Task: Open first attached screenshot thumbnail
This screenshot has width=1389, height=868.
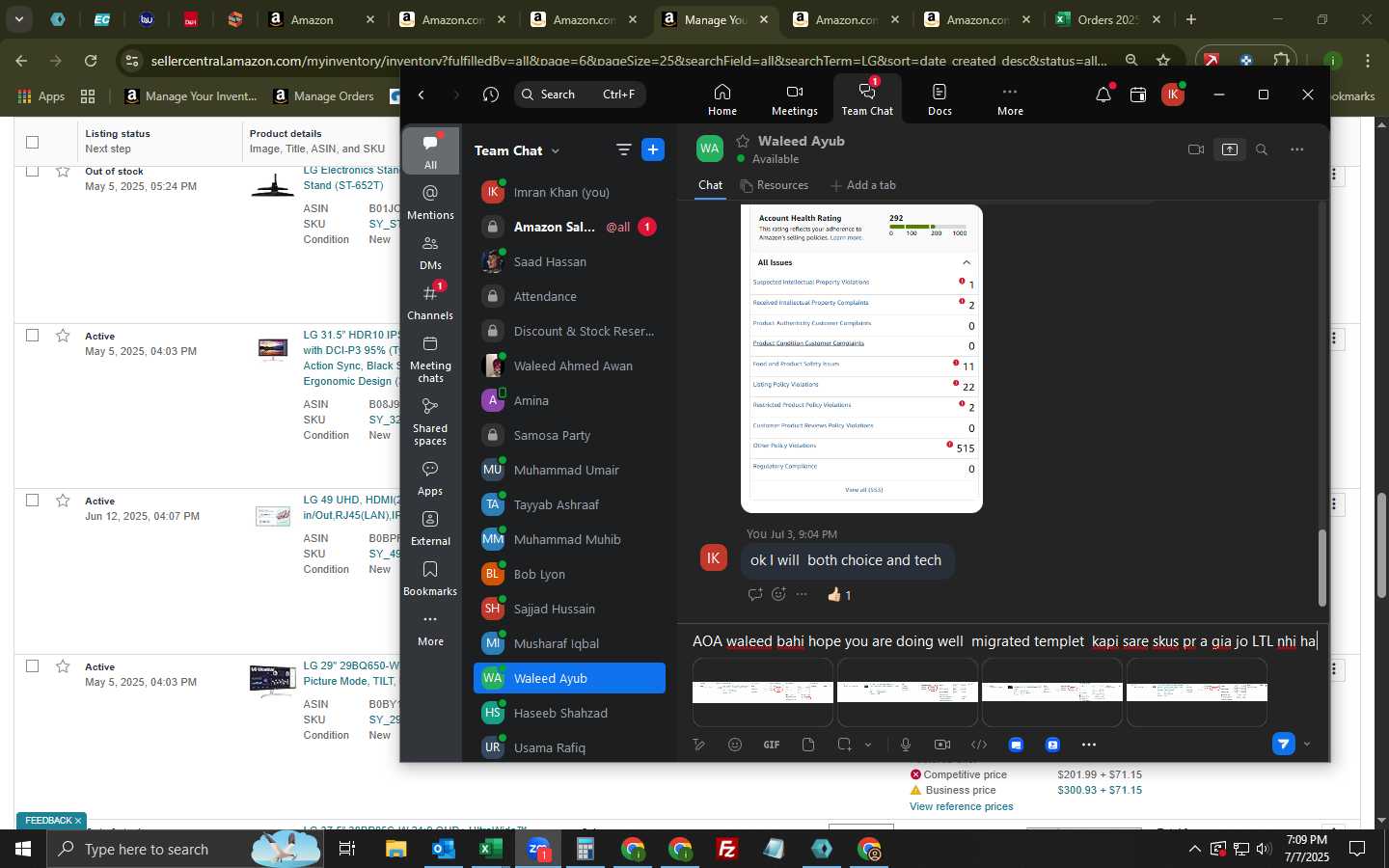Action: click(762, 692)
